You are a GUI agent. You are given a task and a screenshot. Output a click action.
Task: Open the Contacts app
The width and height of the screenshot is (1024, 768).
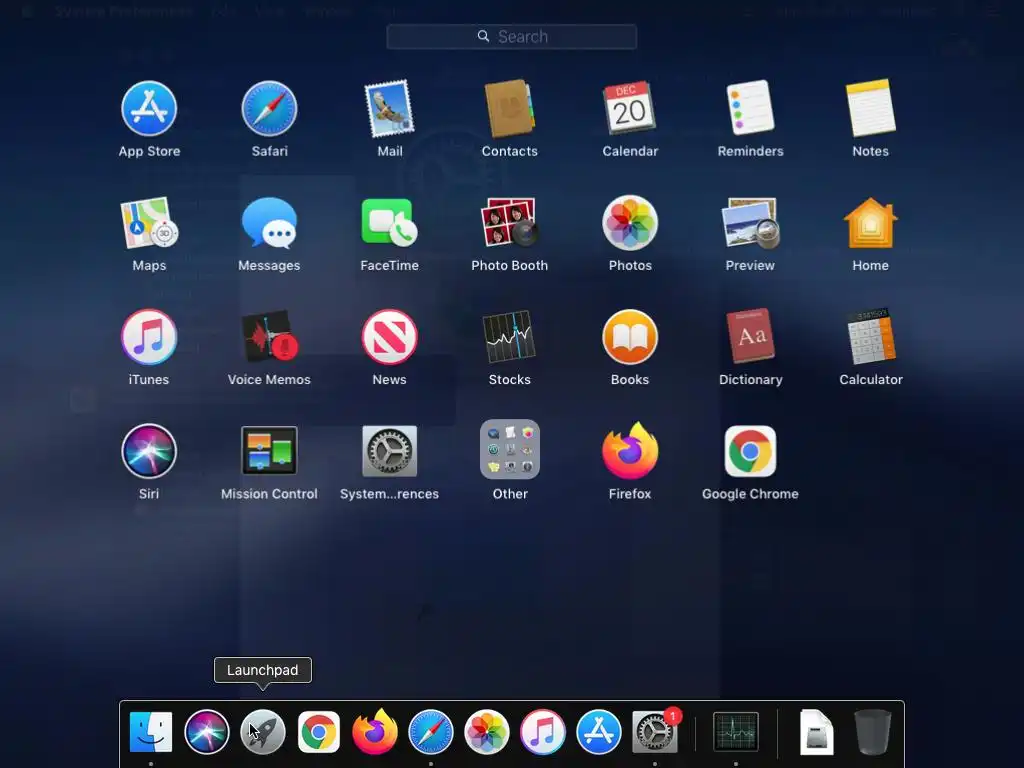pos(509,108)
